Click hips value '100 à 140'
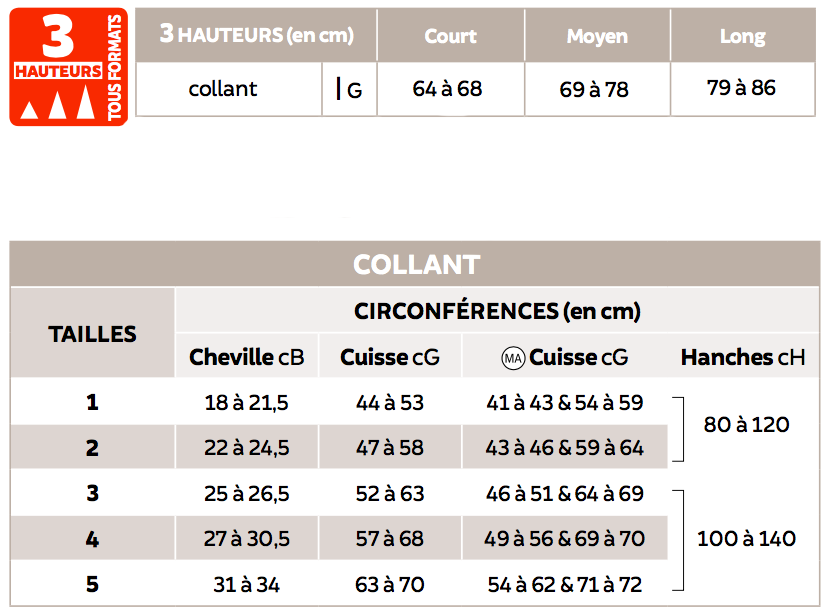 point(746,539)
